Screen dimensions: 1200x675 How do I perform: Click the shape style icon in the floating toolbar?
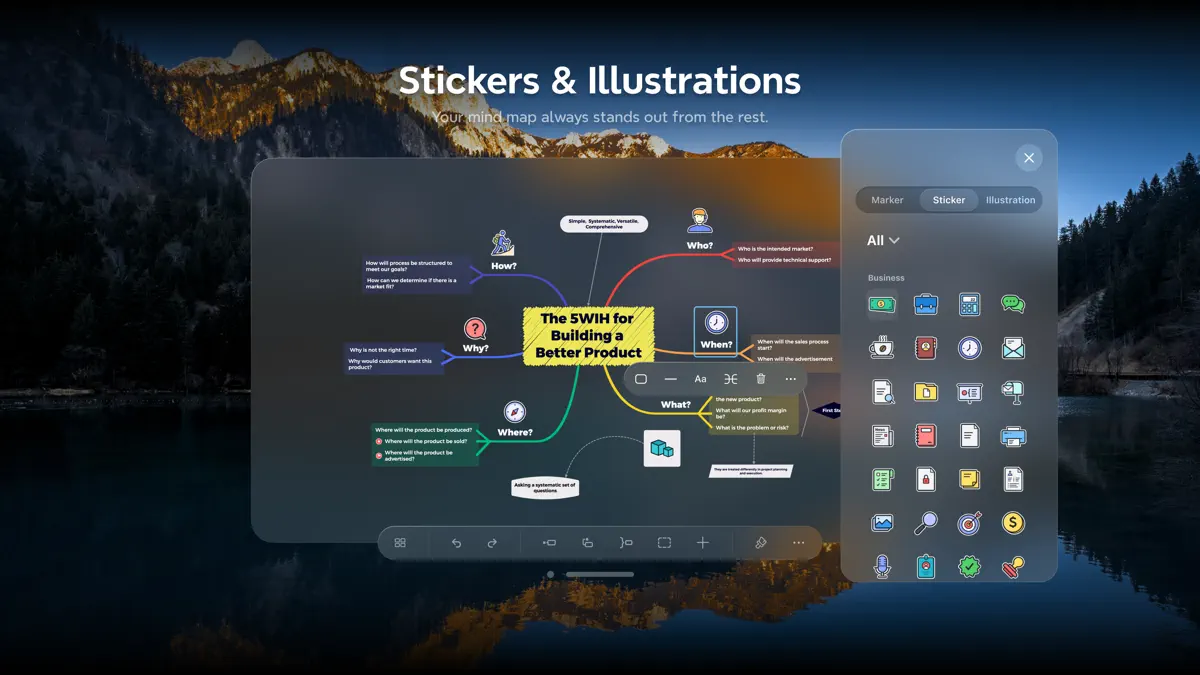coord(641,379)
